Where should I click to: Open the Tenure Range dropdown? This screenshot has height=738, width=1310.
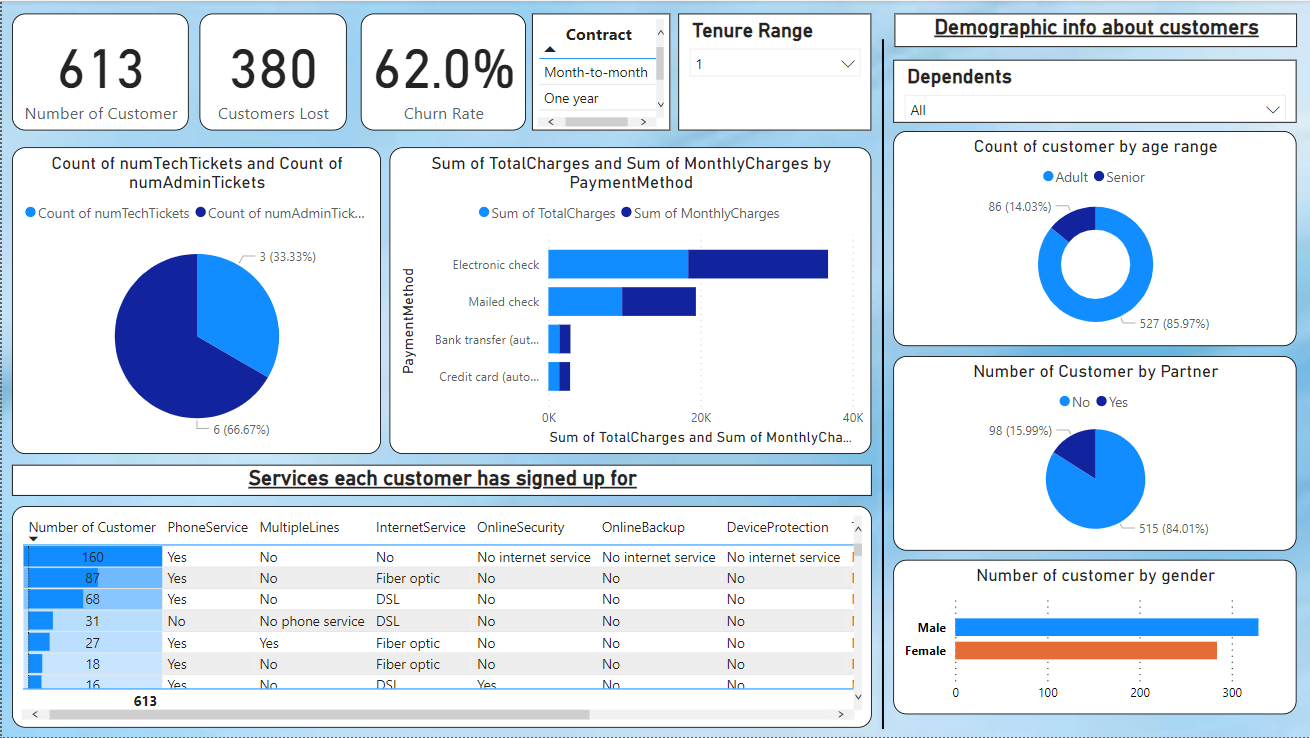pos(847,62)
